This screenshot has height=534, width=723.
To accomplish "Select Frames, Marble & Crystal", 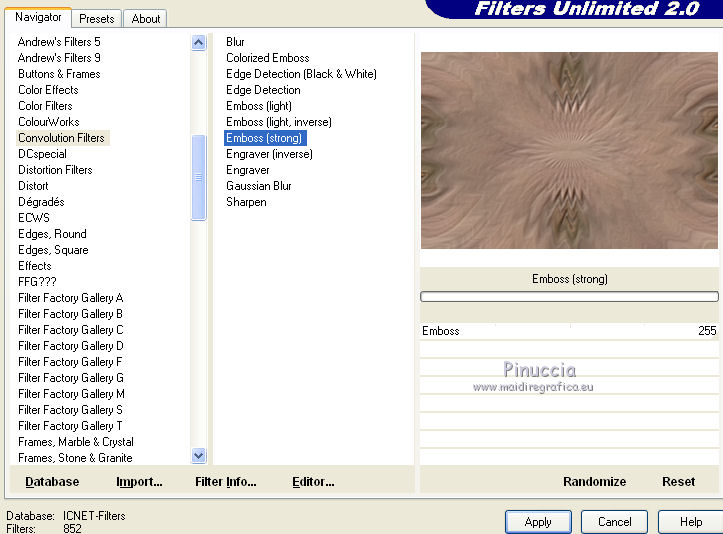I will point(76,442).
